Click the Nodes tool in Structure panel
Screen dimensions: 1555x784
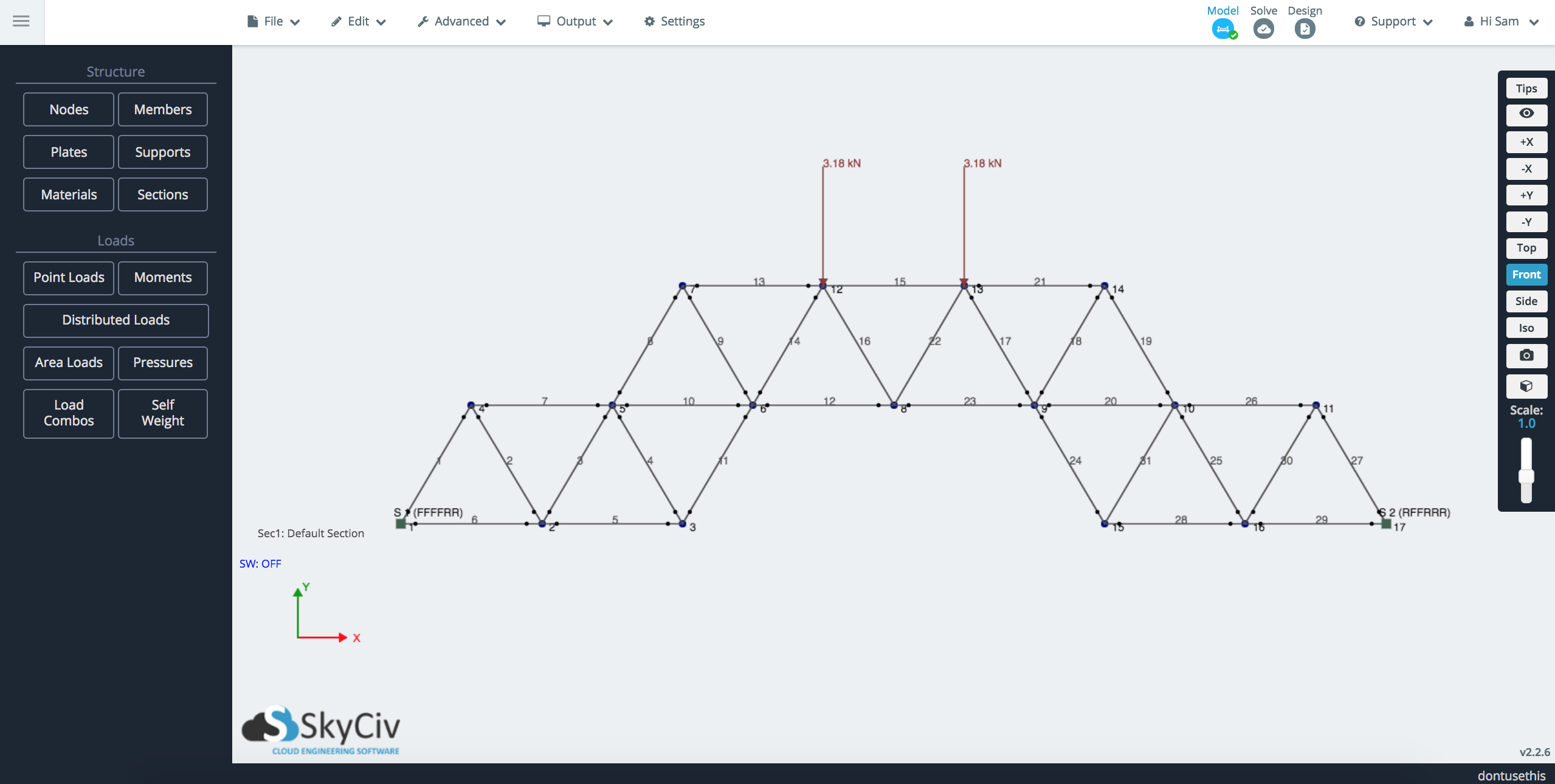coord(68,109)
